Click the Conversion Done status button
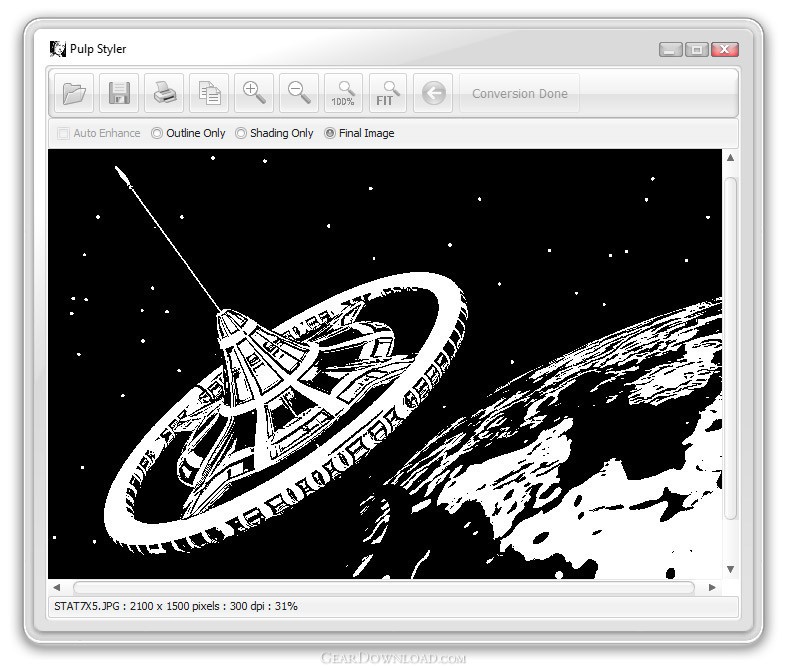The image size is (786, 666). pos(519,93)
